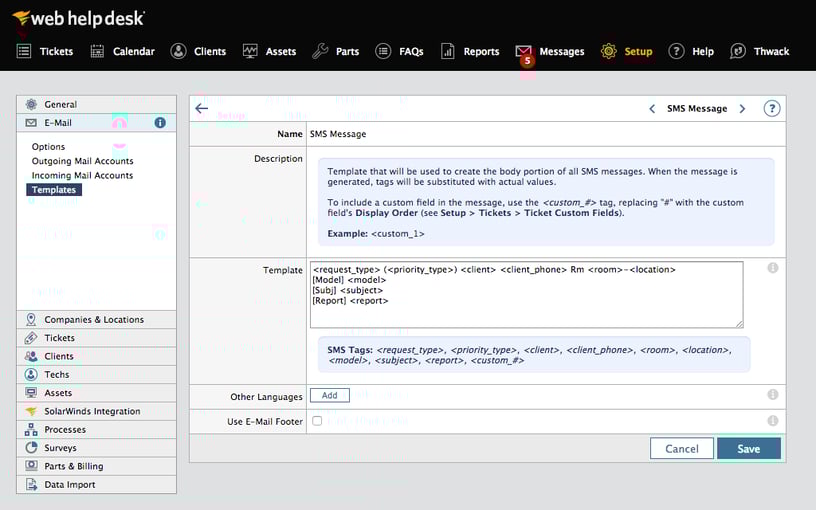Go to previous template with left chevron

652,108
